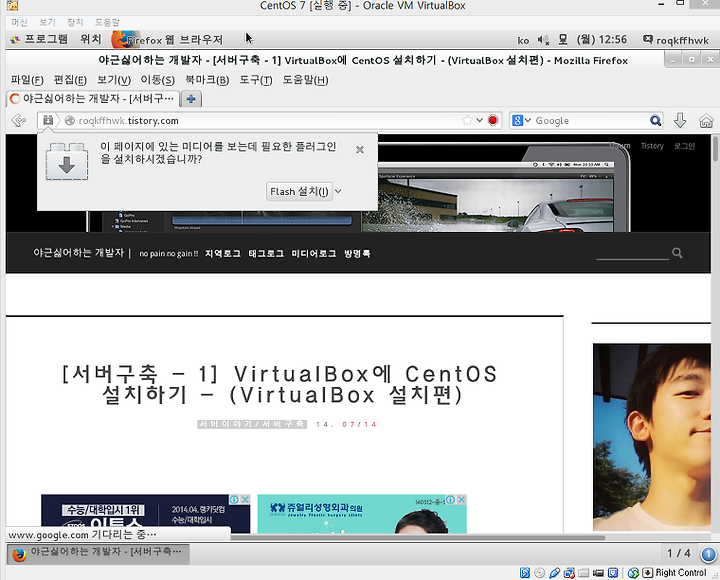Open Firefox 도구(T) menu
The width and height of the screenshot is (720, 580).
tap(256, 80)
